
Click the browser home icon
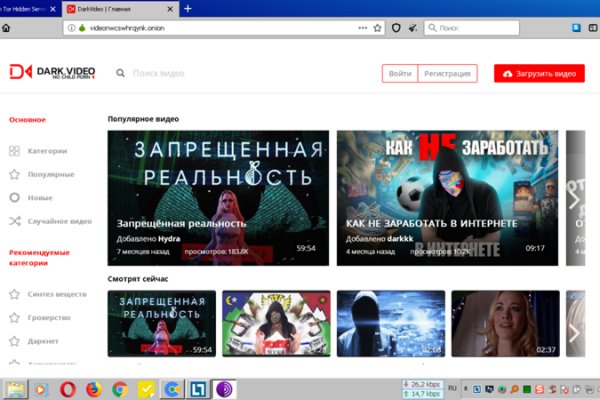[x=7, y=28]
